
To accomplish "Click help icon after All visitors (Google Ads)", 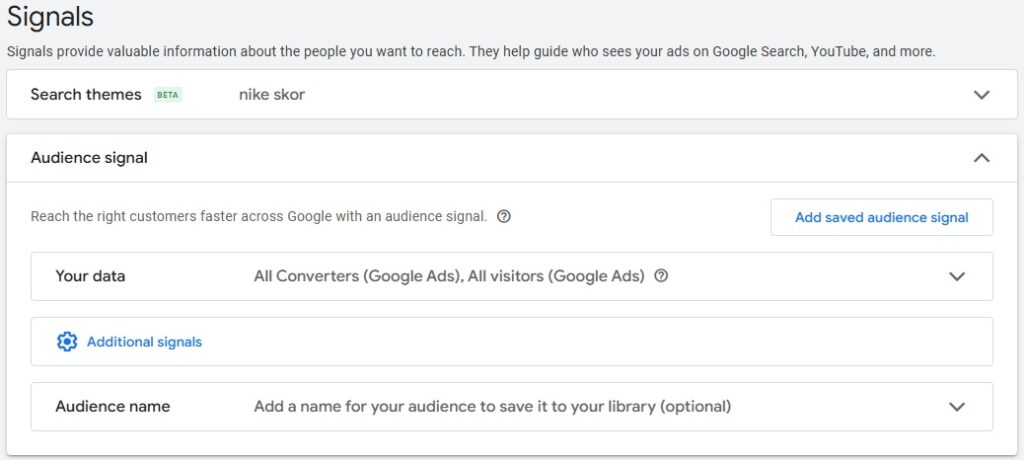I will (x=661, y=276).
